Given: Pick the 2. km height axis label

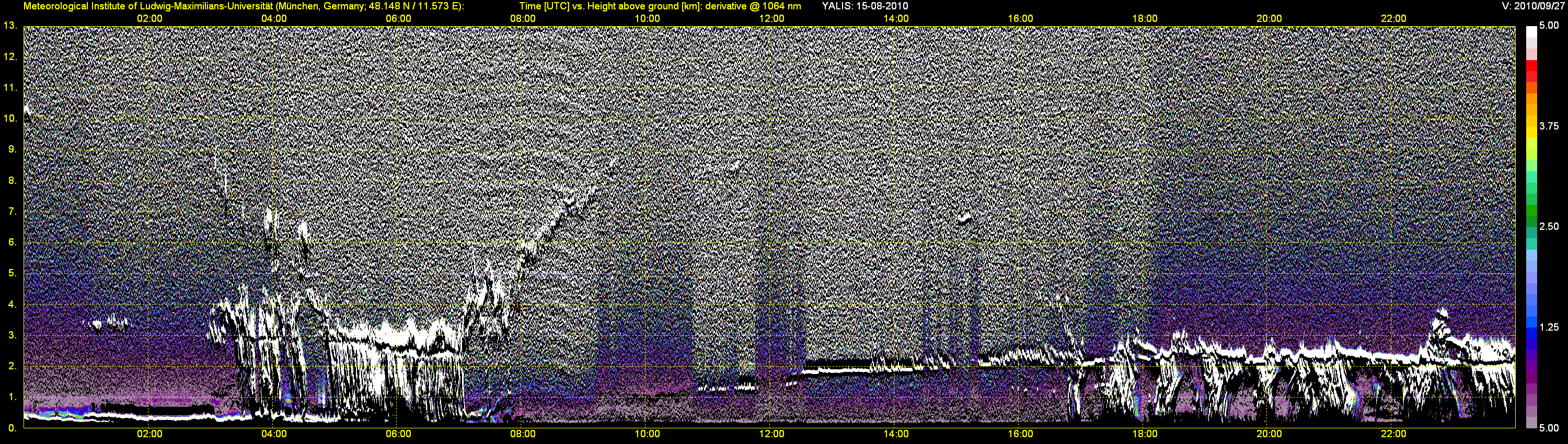Looking at the screenshot, I should (13, 366).
